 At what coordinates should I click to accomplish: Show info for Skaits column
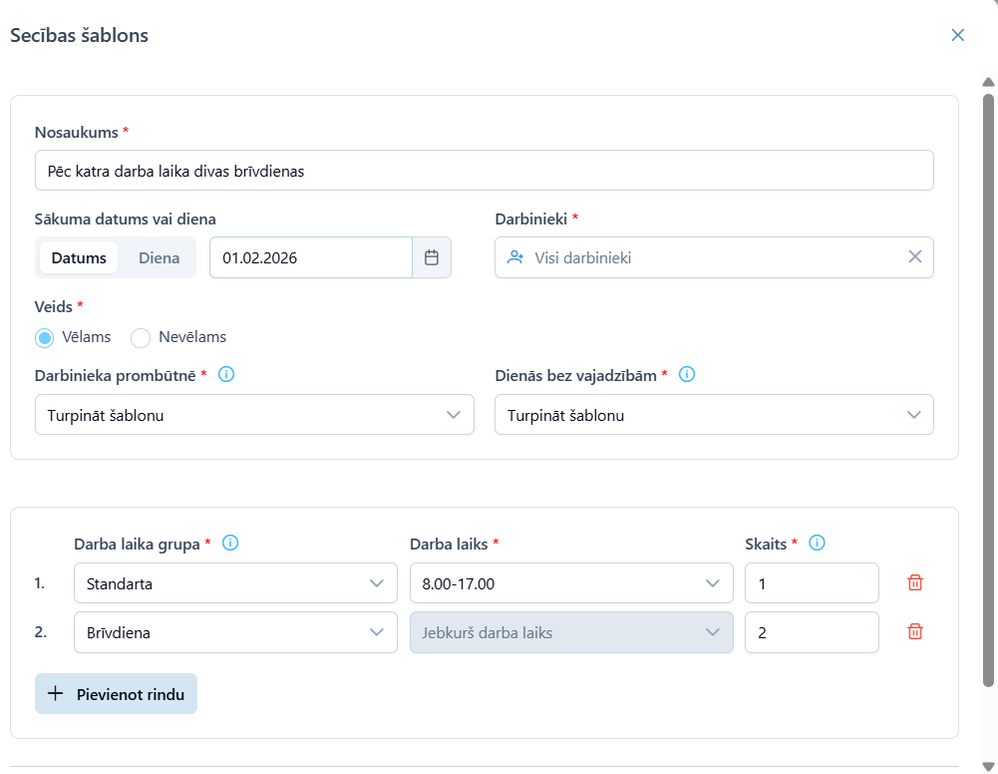[x=817, y=543]
